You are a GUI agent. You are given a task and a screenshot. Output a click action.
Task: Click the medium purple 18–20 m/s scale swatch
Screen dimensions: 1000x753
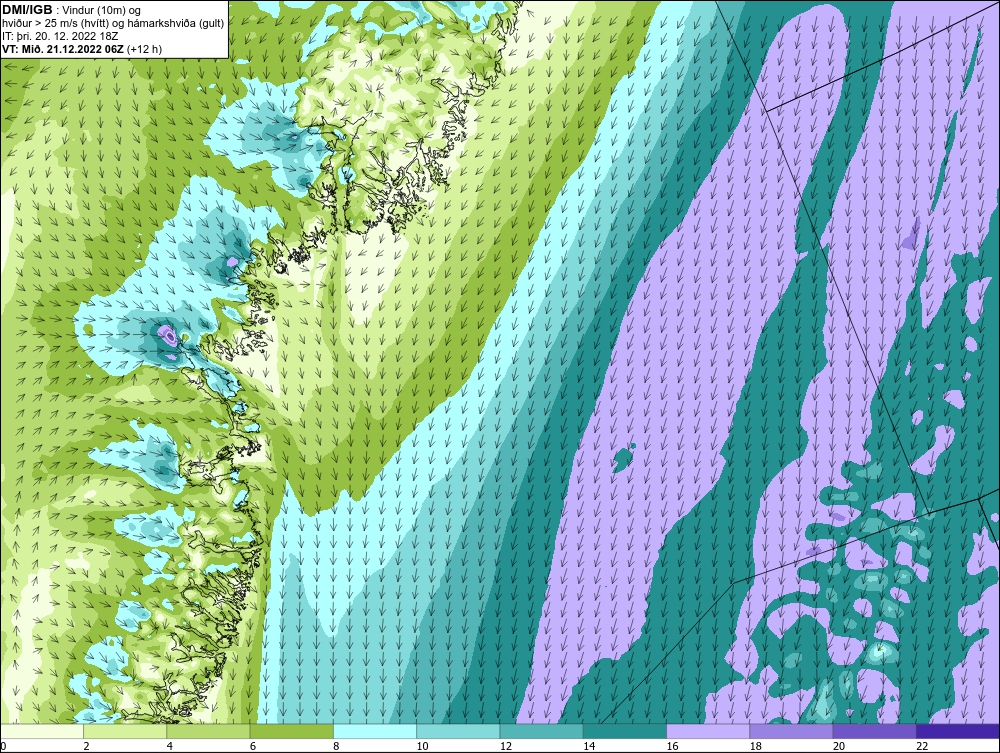point(791,731)
